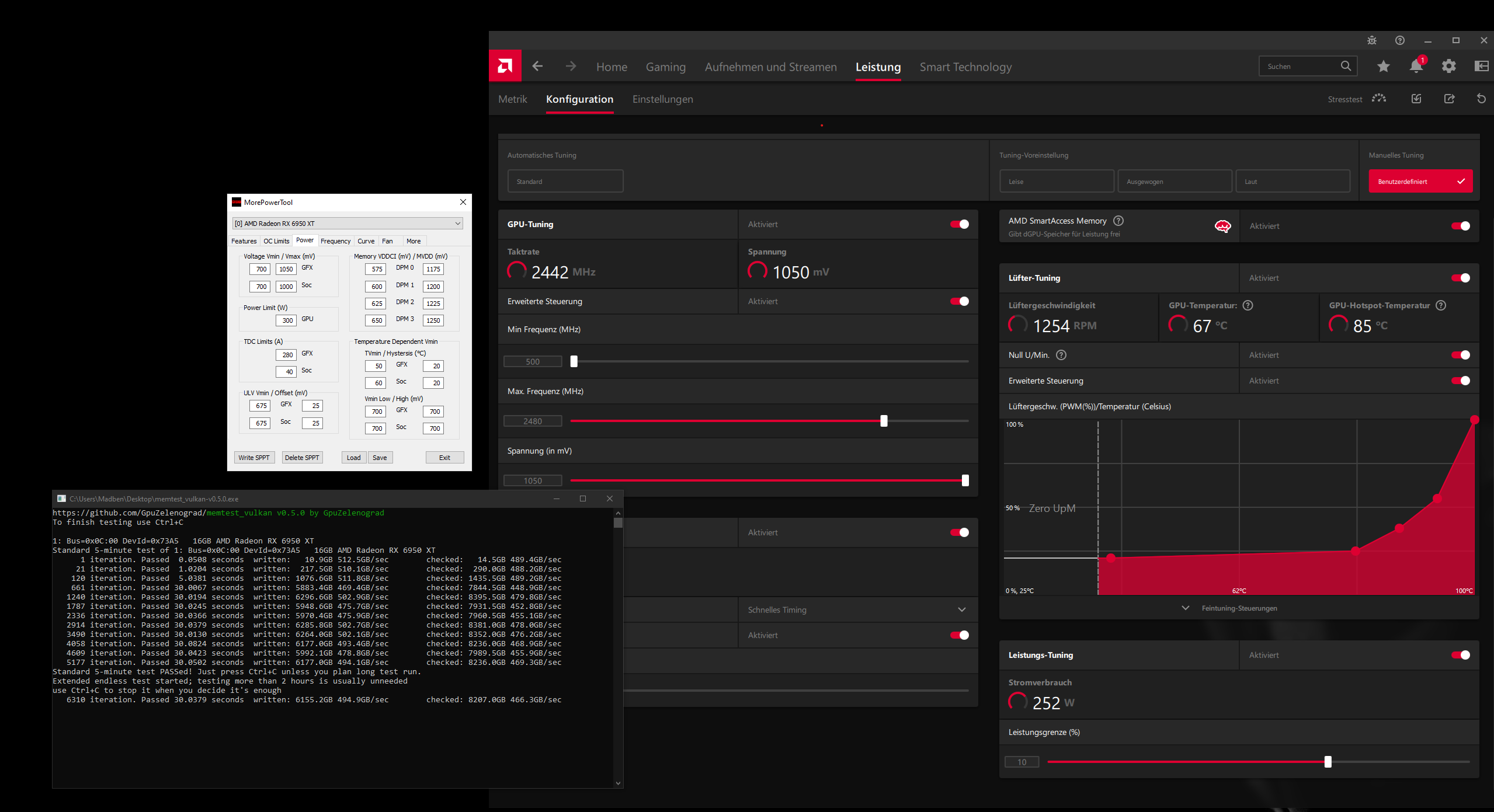Screen dimensions: 1494x812
Task: Turn off Null U/Min. toggle
Action: pos(1460,355)
